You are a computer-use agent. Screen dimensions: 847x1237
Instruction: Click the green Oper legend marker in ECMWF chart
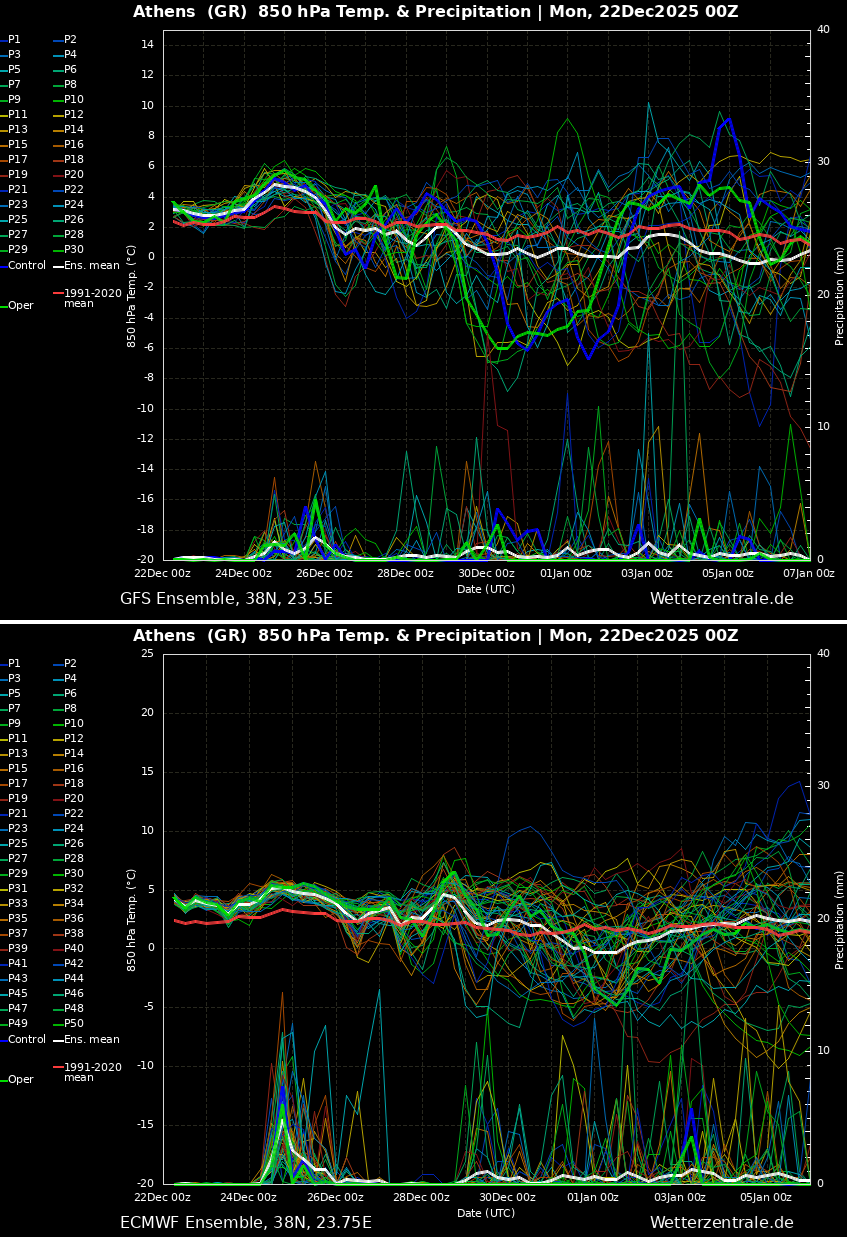[x=20, y=1080]
